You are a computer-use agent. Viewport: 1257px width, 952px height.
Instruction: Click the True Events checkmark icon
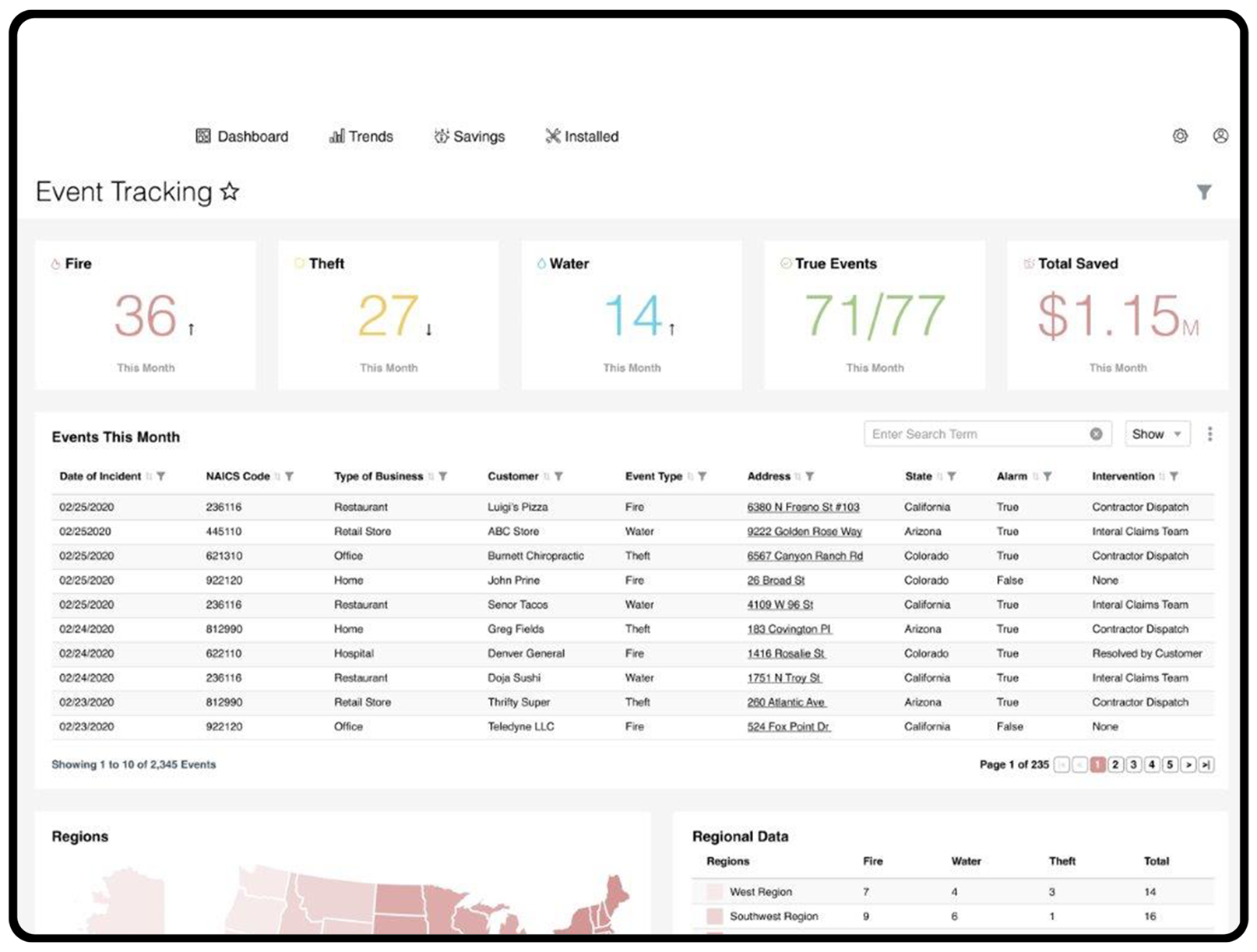coord(786,263)
